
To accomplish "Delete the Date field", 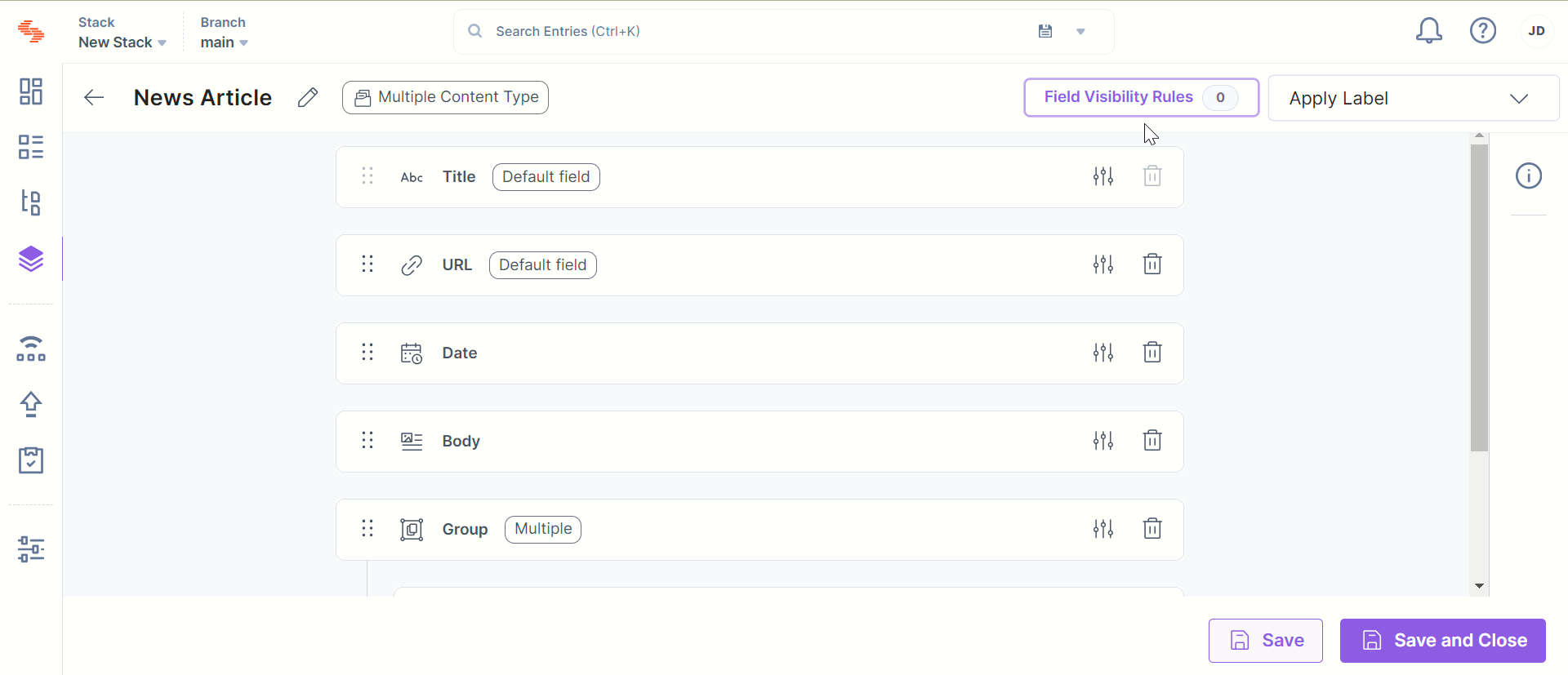I will [x=1152, y=353].
